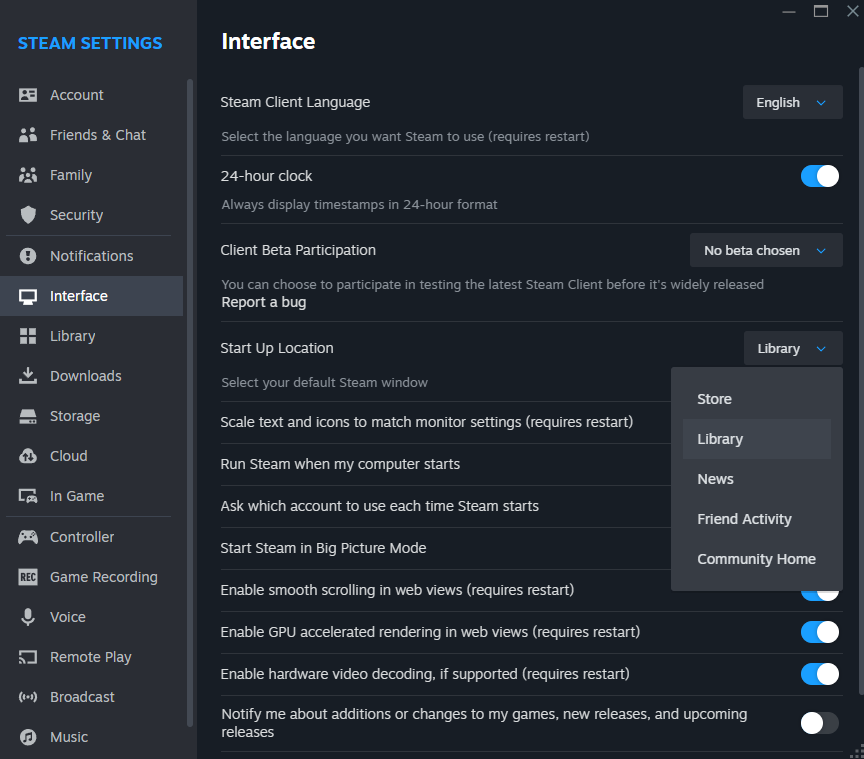Pick Friend Activity in the dropdown list
The height and width of the screenshot is (759, 864).
[744, 519]
